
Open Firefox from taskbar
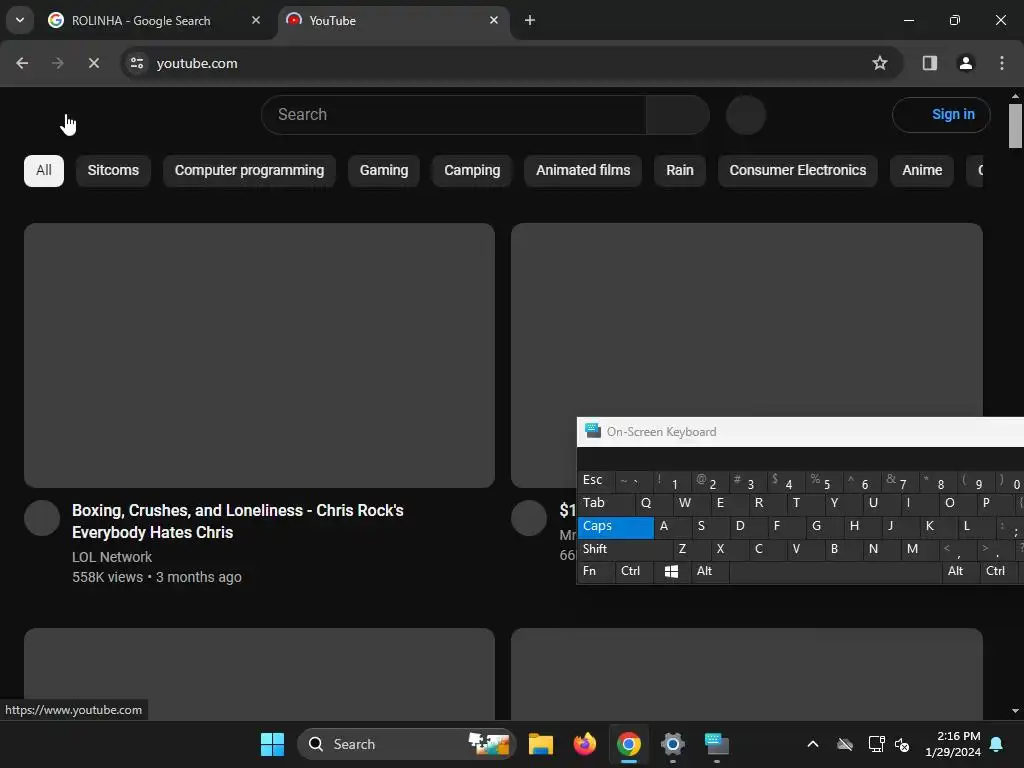(584, 744)
